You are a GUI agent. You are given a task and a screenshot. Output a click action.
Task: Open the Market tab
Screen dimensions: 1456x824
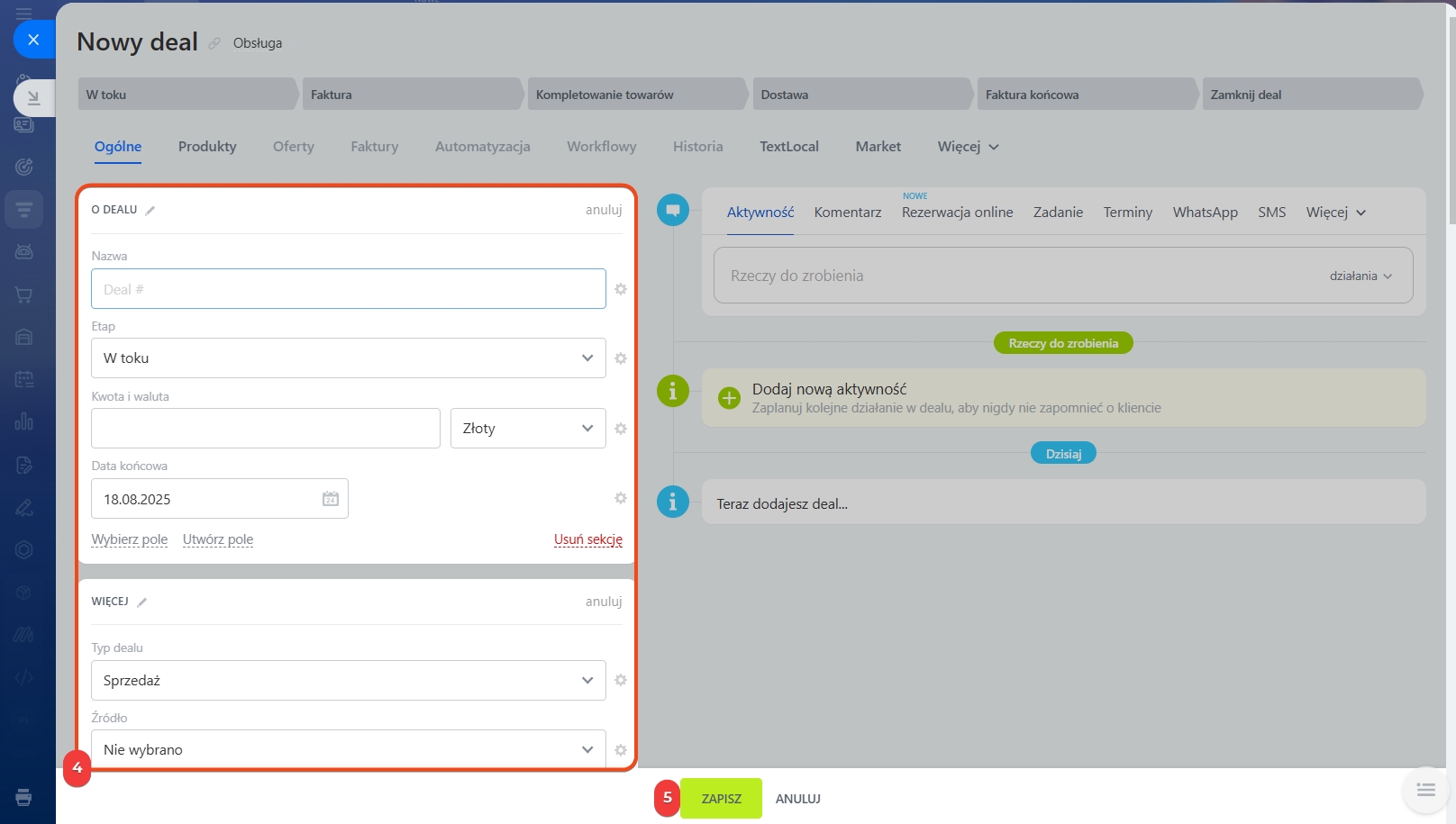(878, 147)
